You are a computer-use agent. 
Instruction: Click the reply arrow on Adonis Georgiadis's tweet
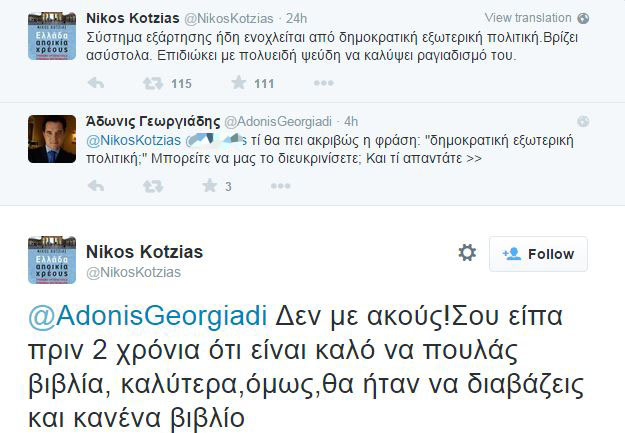coord(96,186)
